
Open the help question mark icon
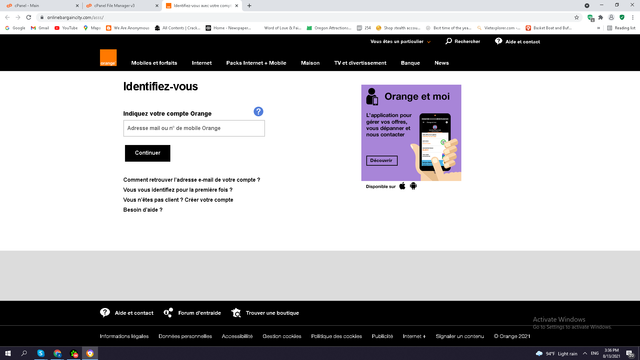(x=258, y=111)
